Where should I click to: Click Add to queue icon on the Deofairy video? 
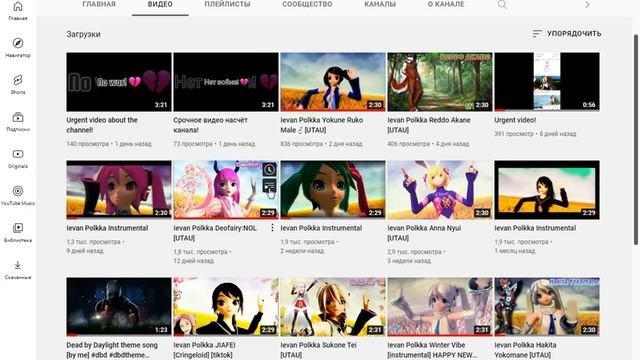click(x=269, y=187)
